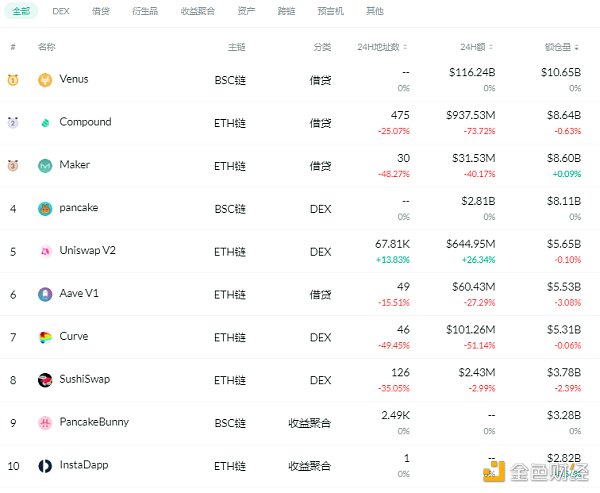Click the PancakeBunny logo icon

(x=45, y=423)
